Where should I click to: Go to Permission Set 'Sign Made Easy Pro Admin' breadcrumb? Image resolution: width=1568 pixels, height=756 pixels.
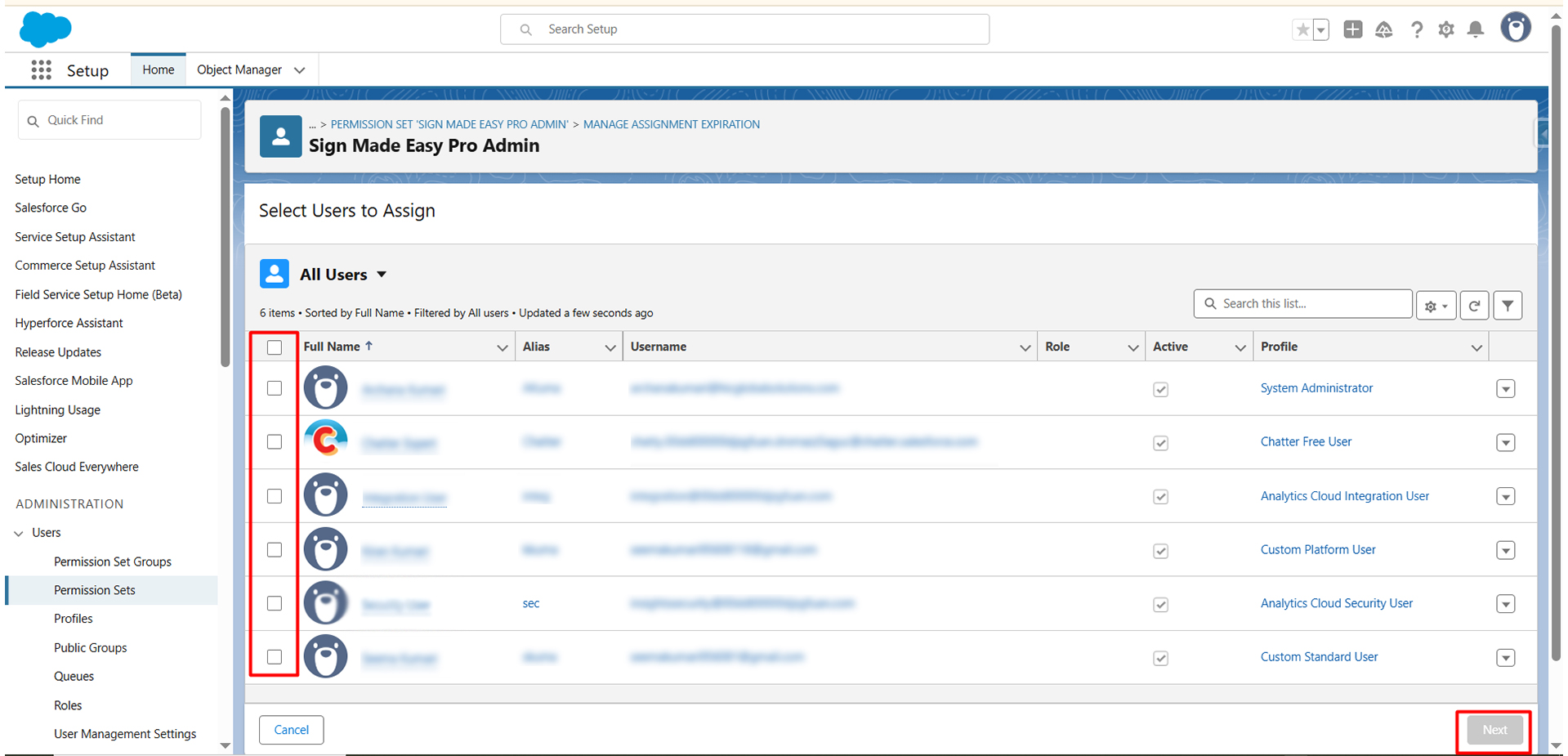click(x=449, y=124)
